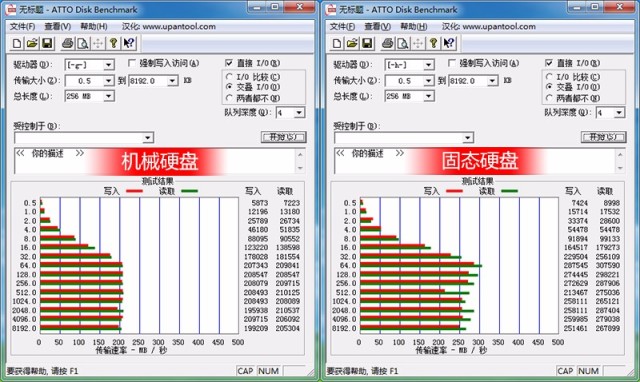
Task: Toggle 强制写入访问 checkbox in right window
Action: point(452,63)
